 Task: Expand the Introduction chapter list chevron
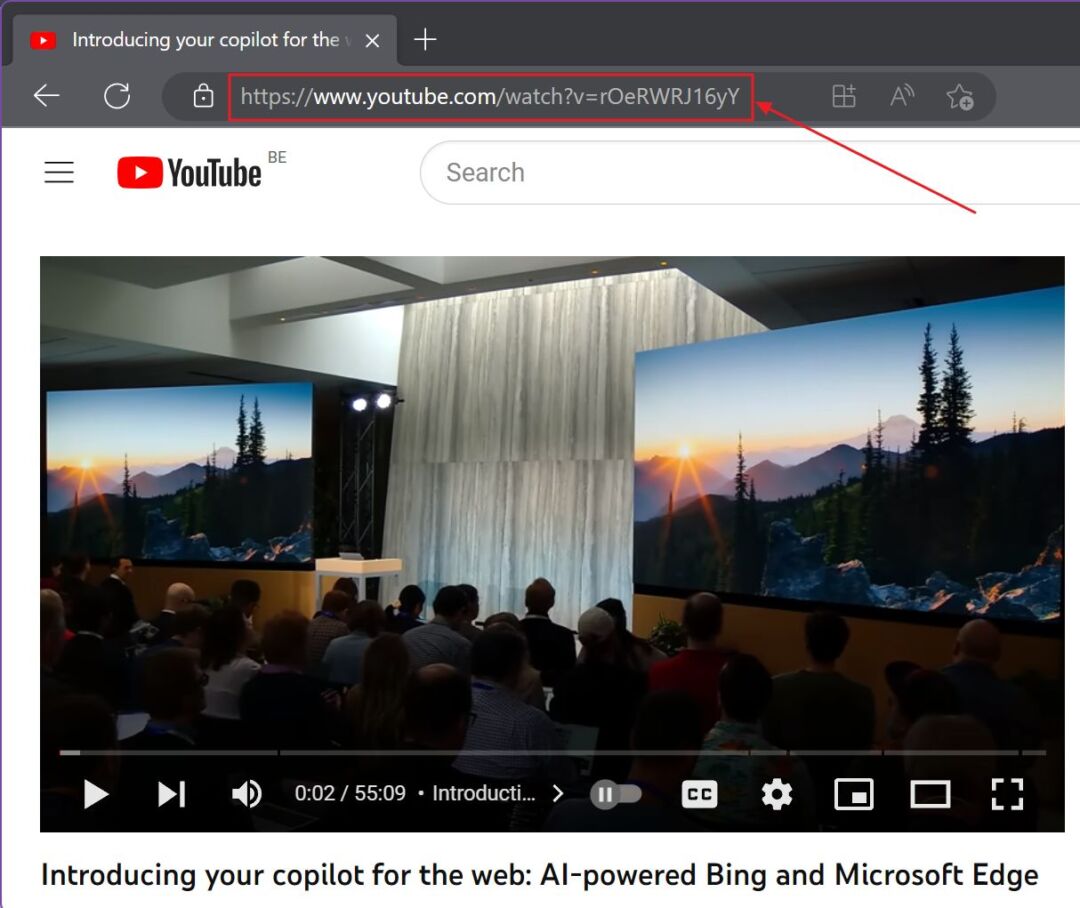coord(558,793)
